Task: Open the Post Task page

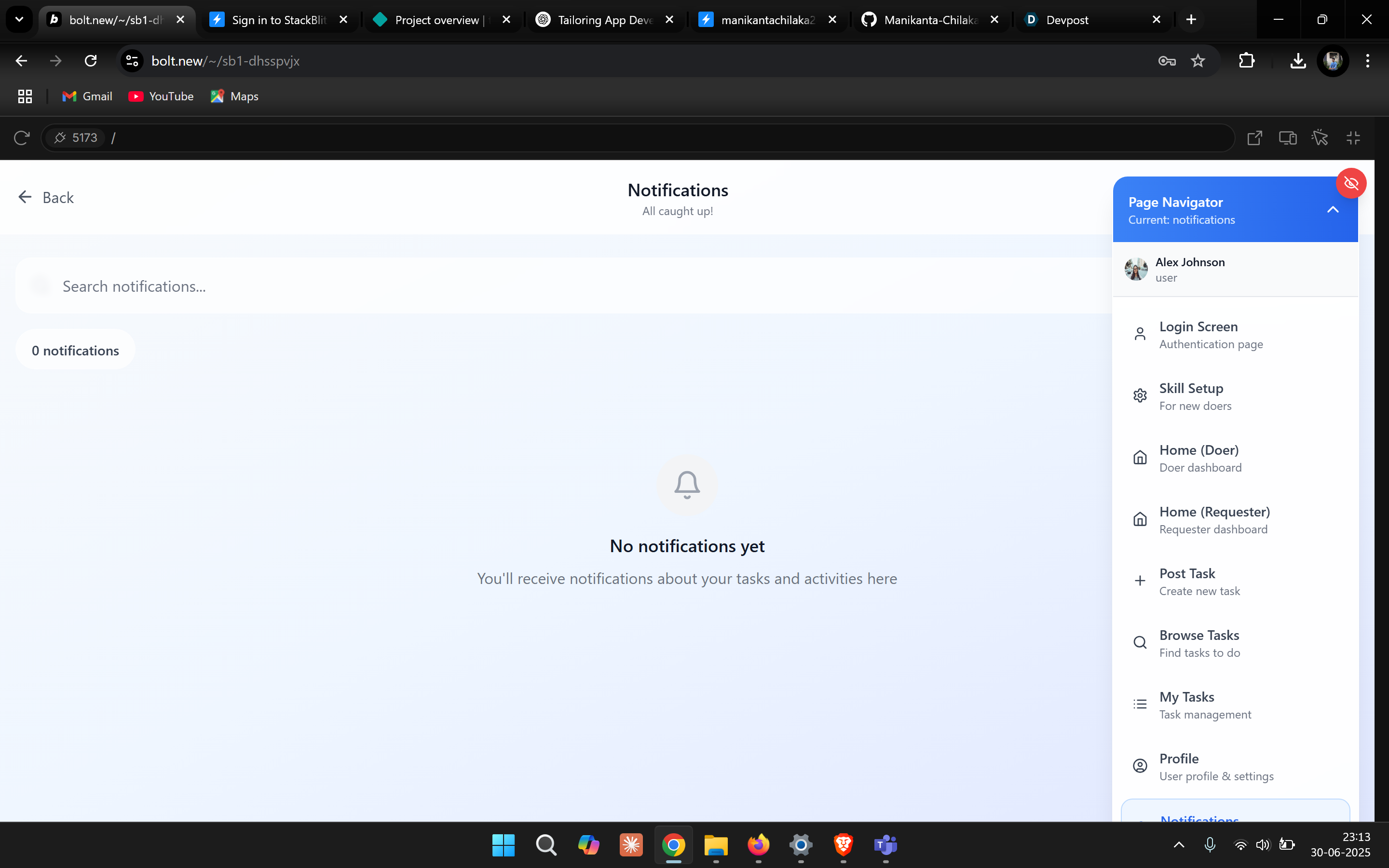Action: 1187,582
